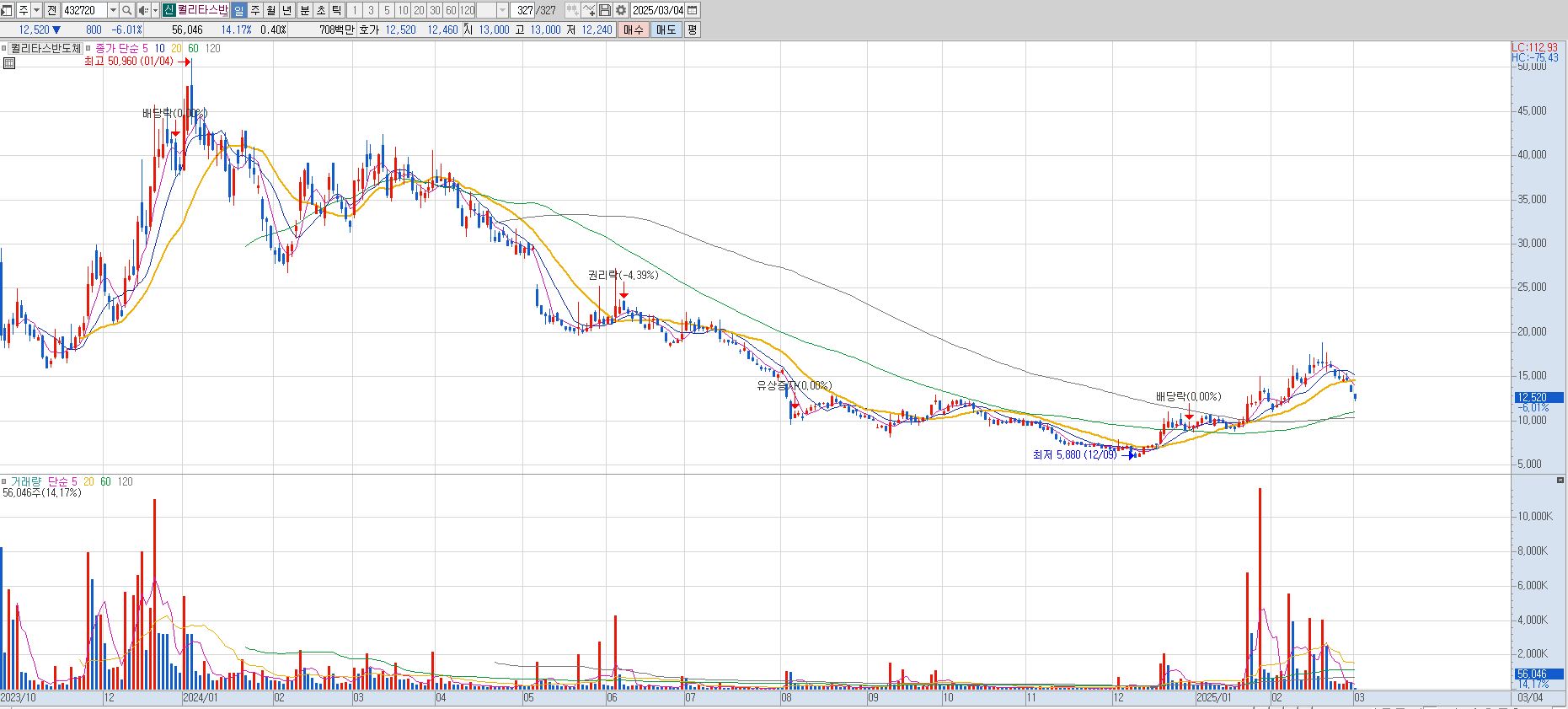Click the magnifier stock search icon
Image resolution: width=1568 pixels, height=709 pixels.
click(127, 10)
